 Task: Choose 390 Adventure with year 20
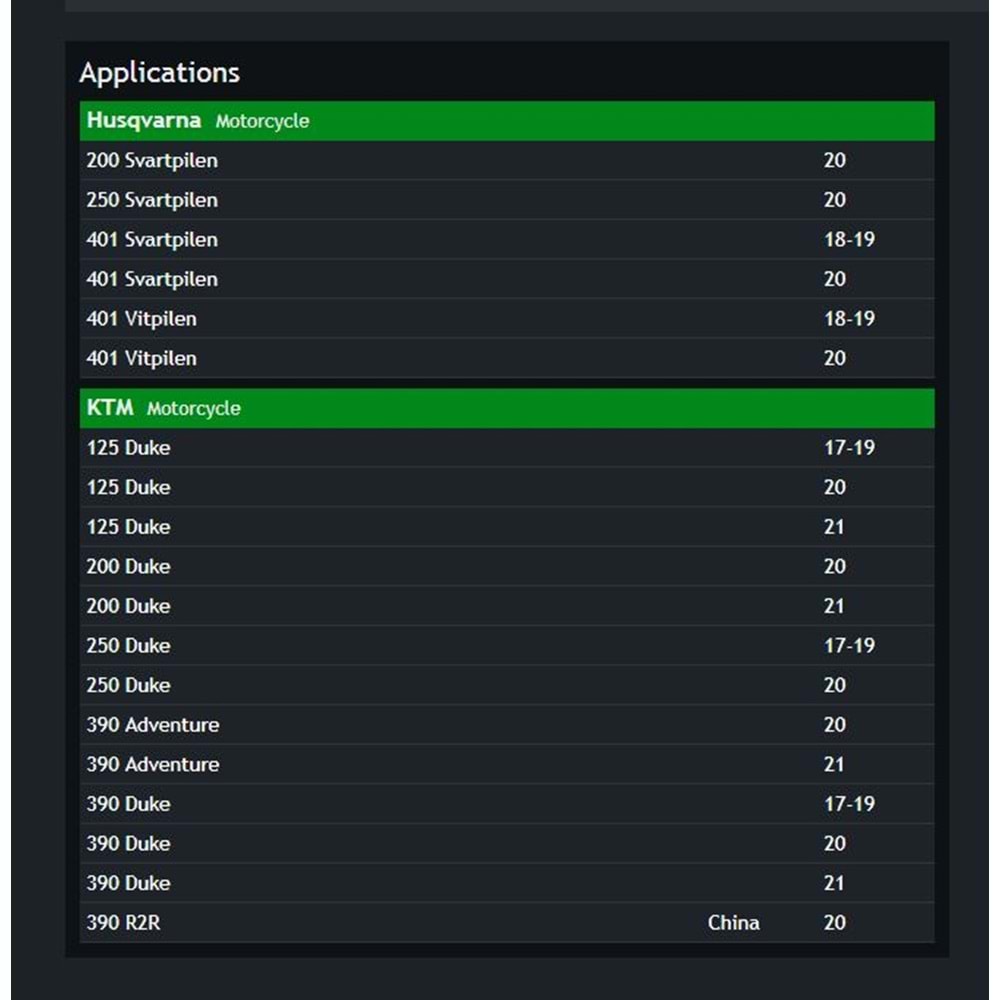[x=153, y=725]
